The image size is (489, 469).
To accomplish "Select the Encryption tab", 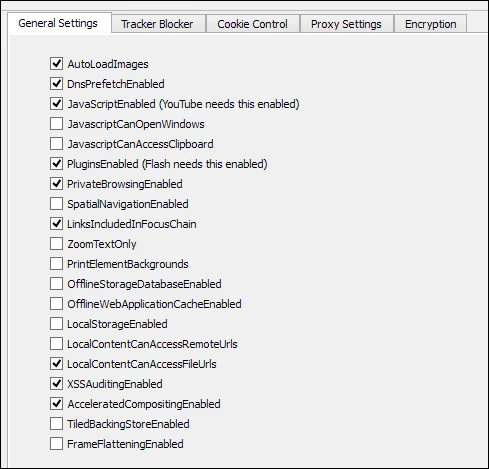I will tap(430, 24).
